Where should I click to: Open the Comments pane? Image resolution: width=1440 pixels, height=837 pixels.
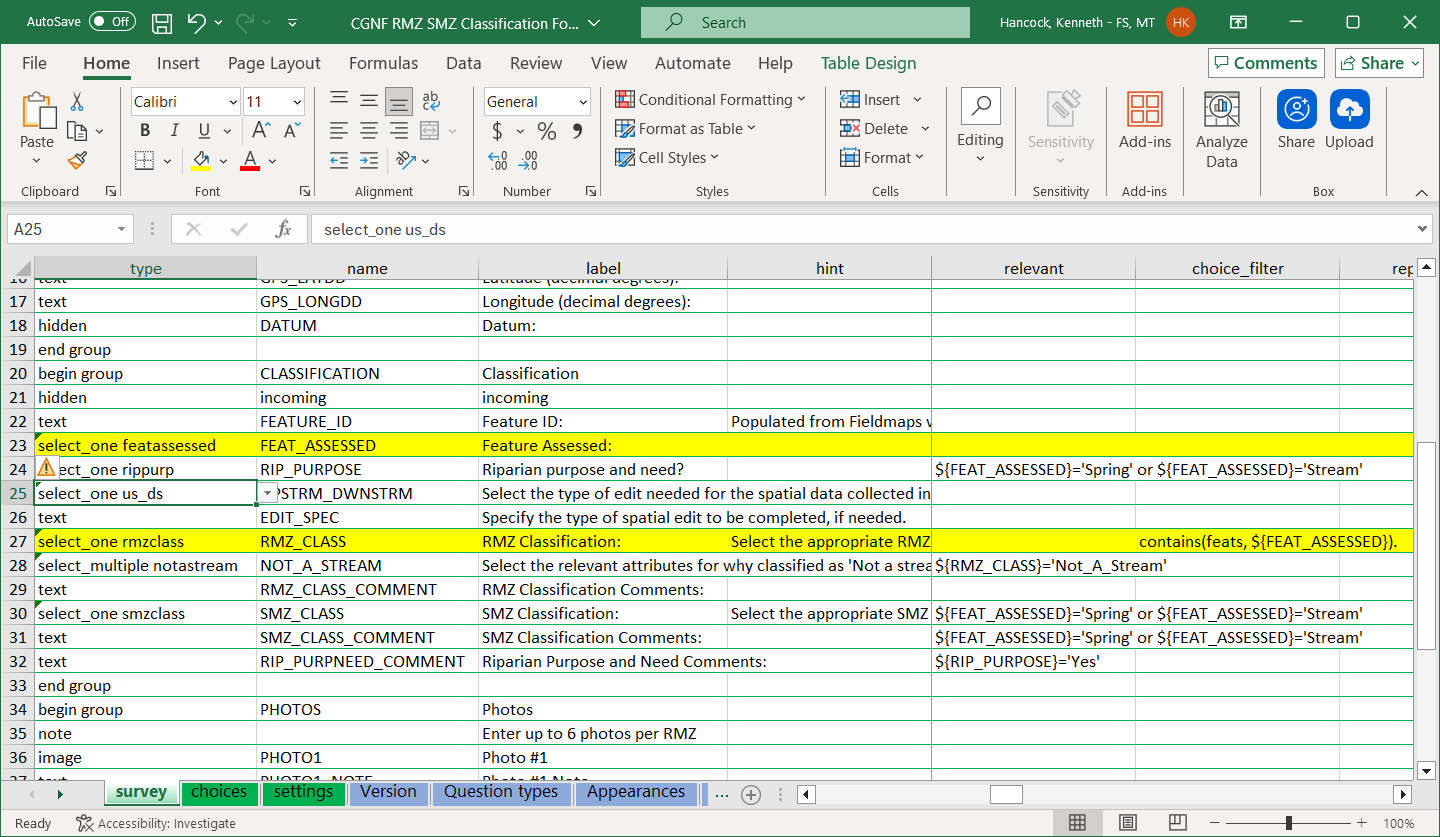pyautogui.click(x=1265, y=62)
